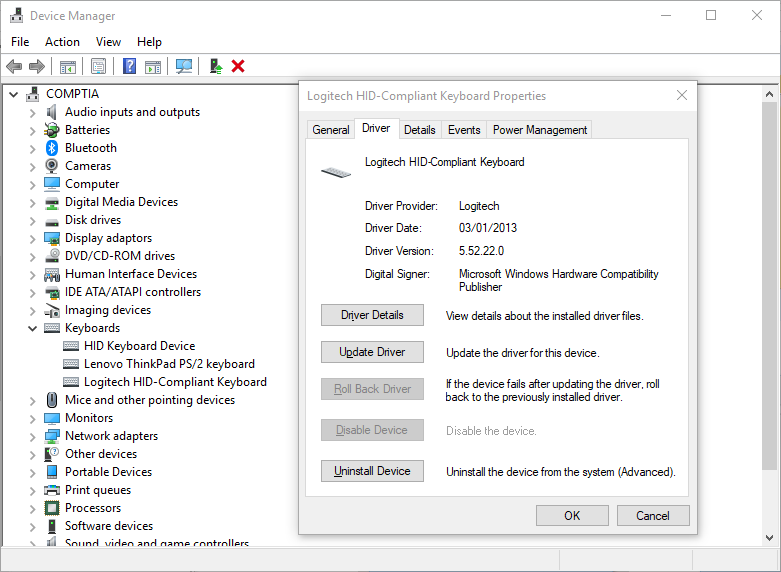Click the DVD/CD-ROM drives disc icon
Image resolution: width=781 pixels, height=572 pixels.
click(52, 256)
